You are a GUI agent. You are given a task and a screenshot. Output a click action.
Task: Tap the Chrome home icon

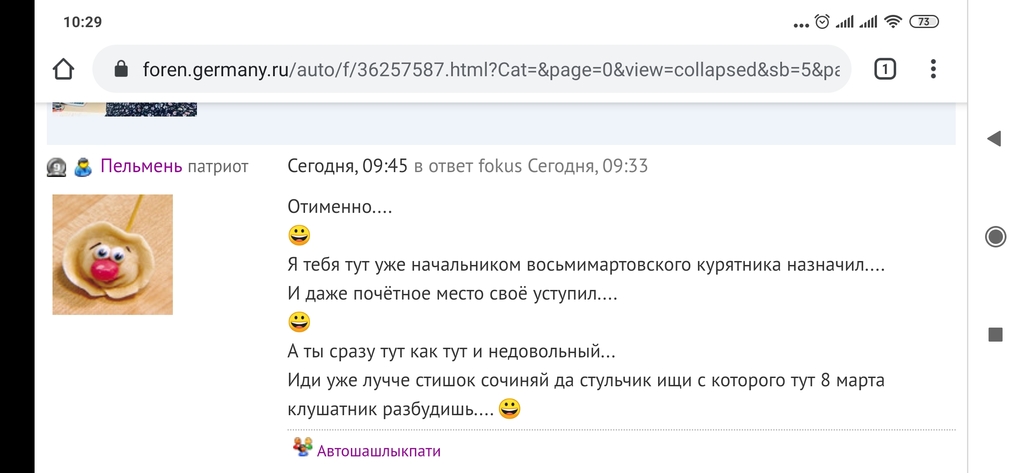pyautogui.click(x=63, y=69)
